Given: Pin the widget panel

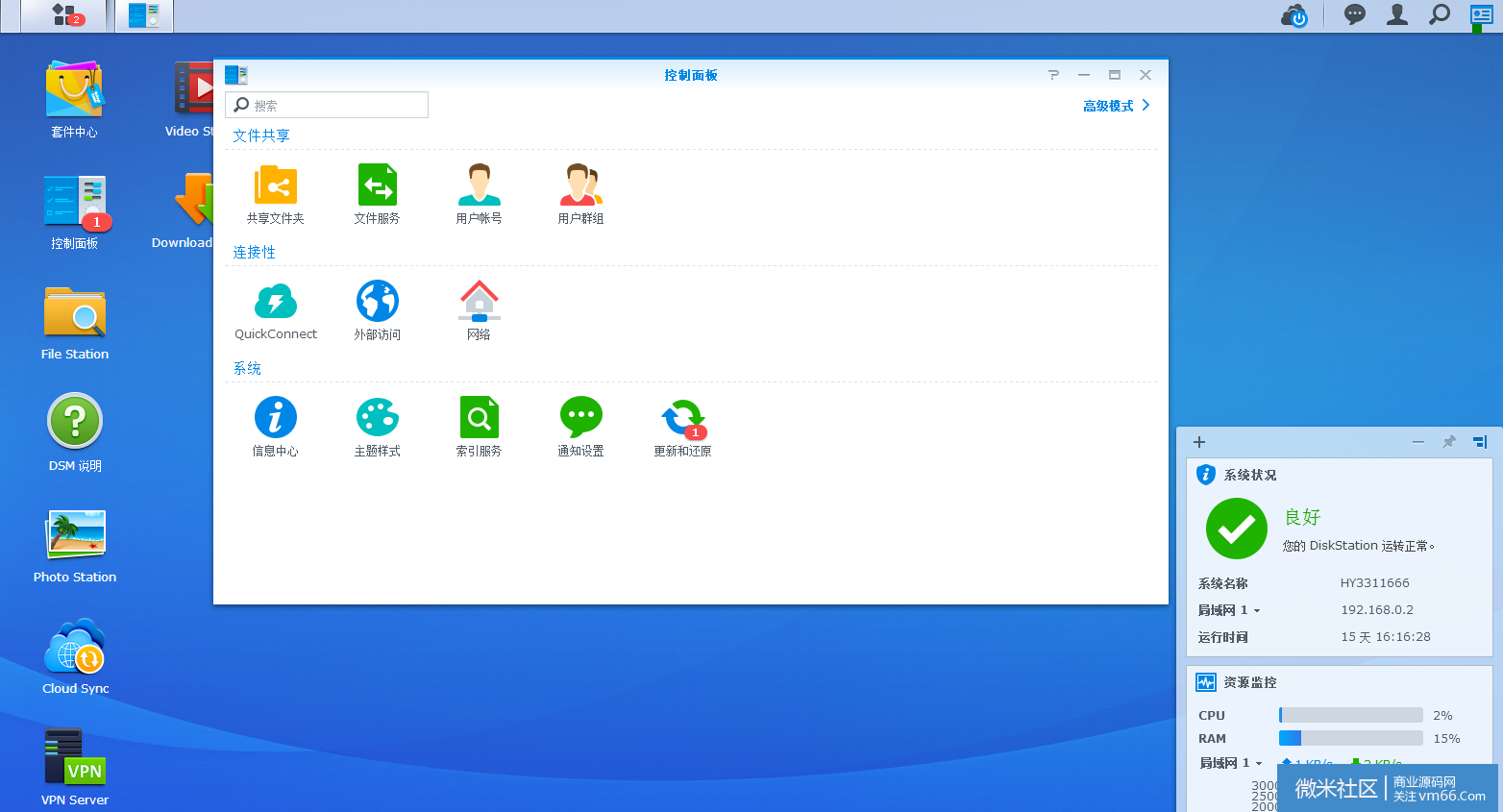Looking at the screenshot, I should [1449, 442].
